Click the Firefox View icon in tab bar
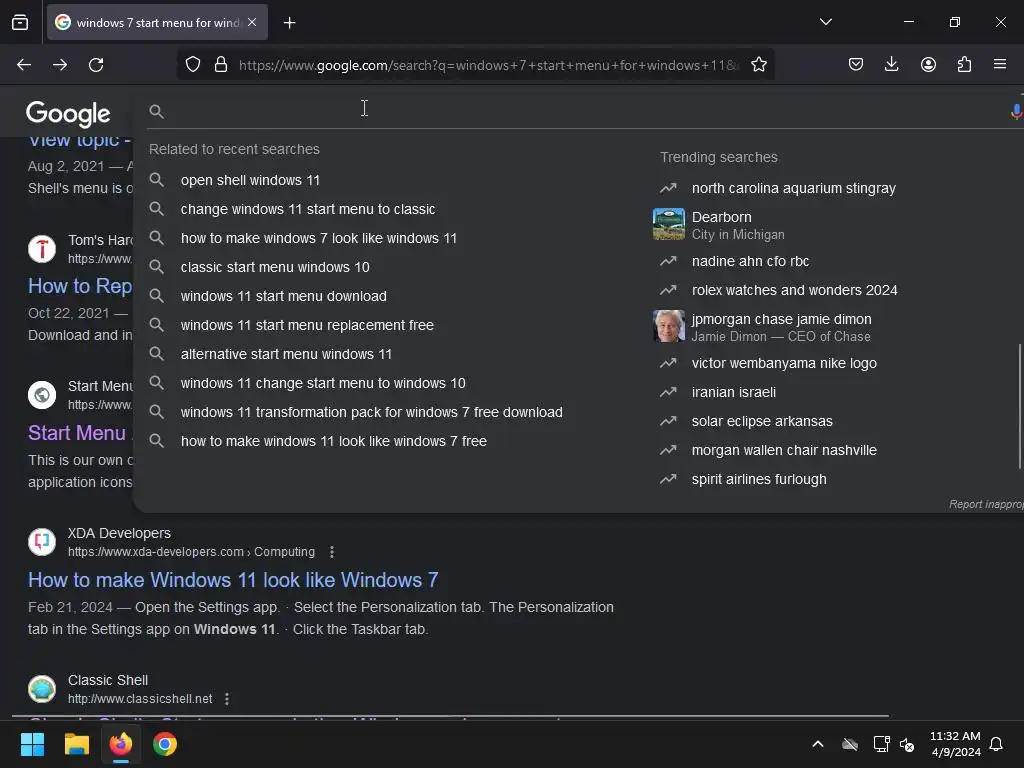 pos(20,22)
